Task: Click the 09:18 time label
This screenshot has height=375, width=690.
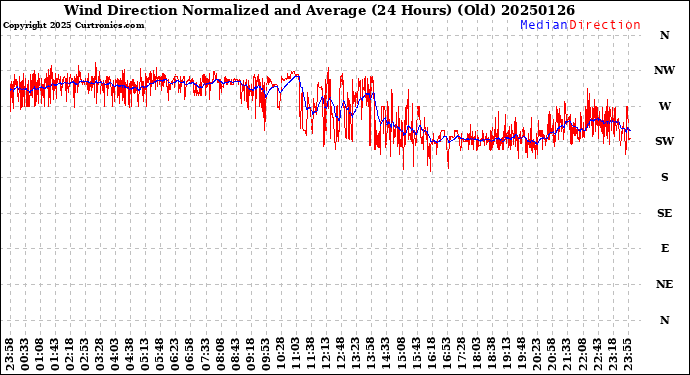Action: 251,355
